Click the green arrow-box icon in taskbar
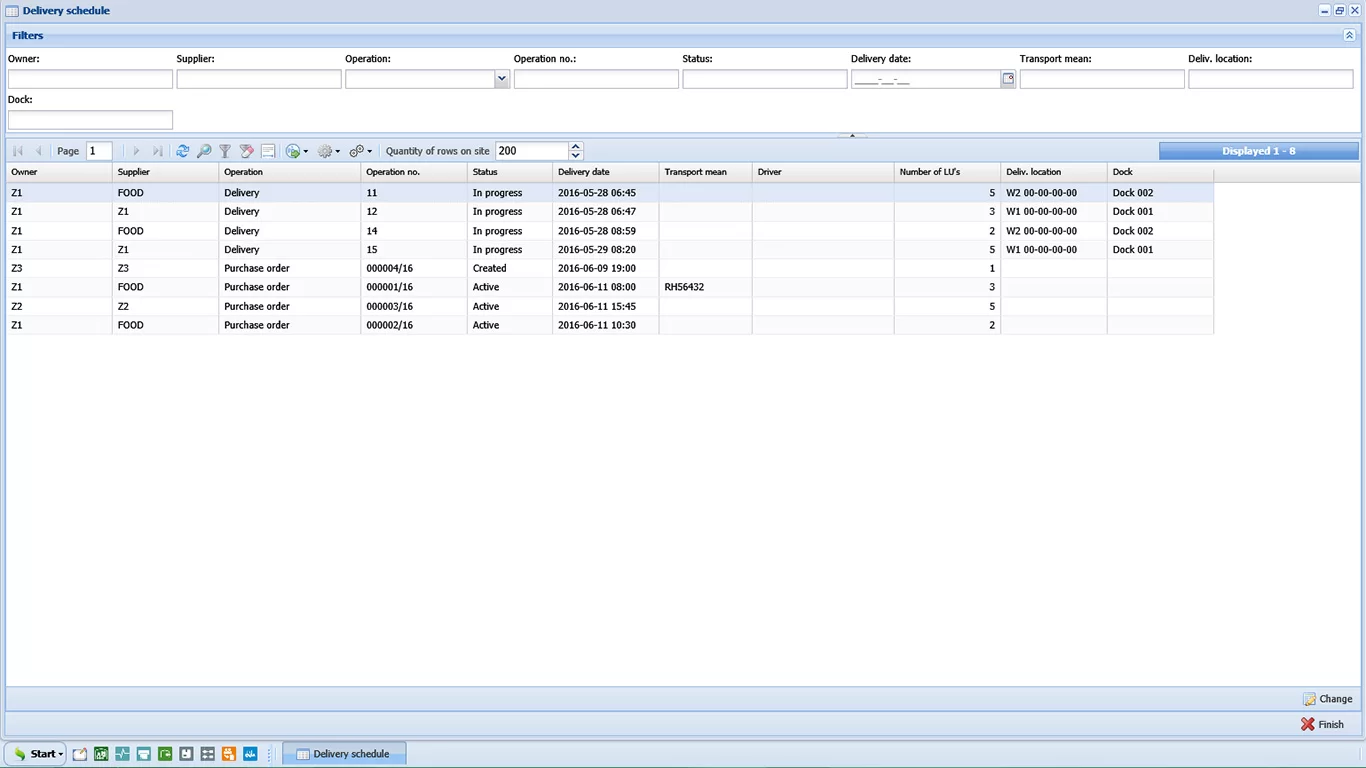1366x768 pixels. click(165, 754)
